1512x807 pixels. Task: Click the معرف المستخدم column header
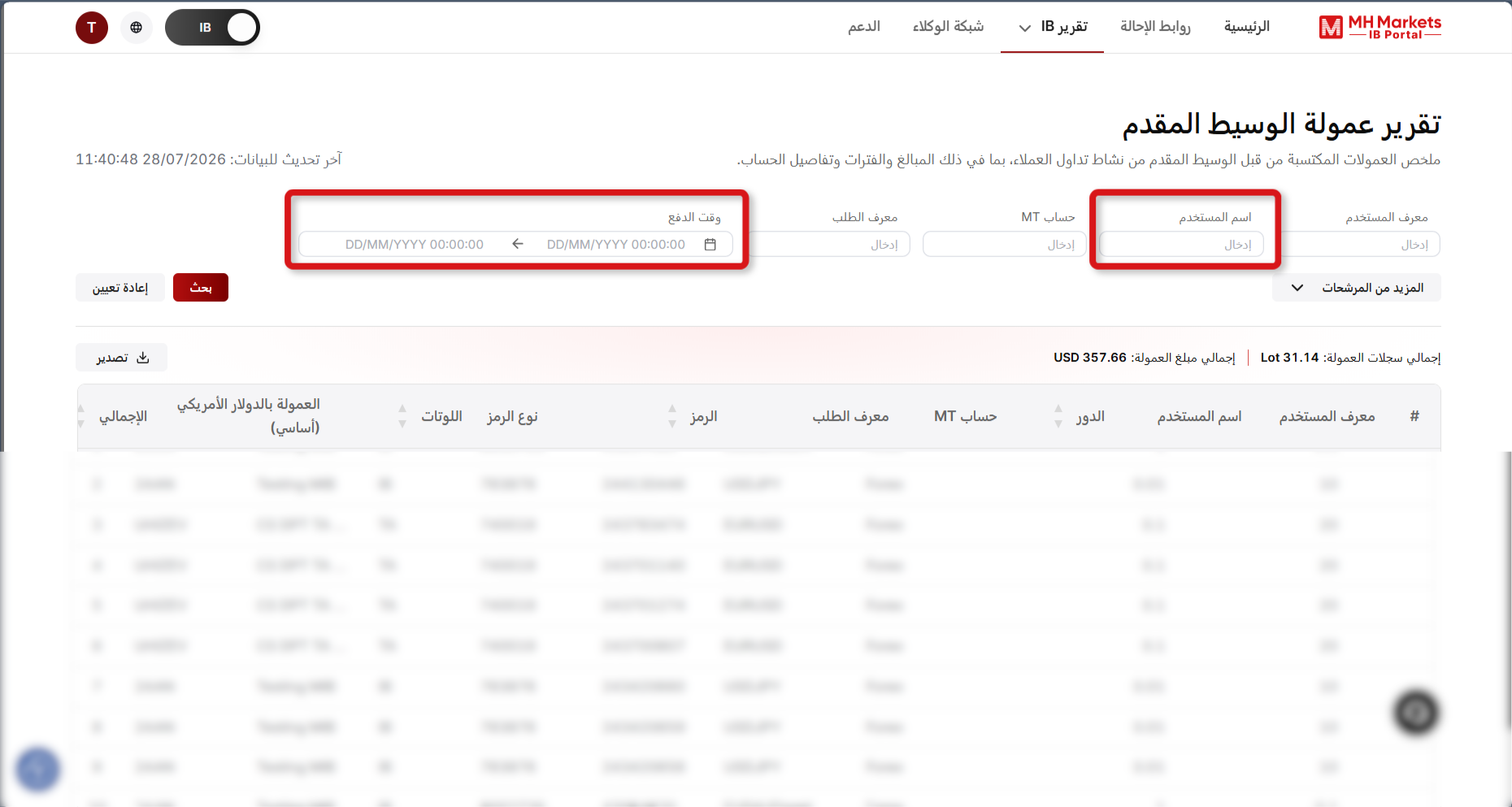(x=1327, y=416)
